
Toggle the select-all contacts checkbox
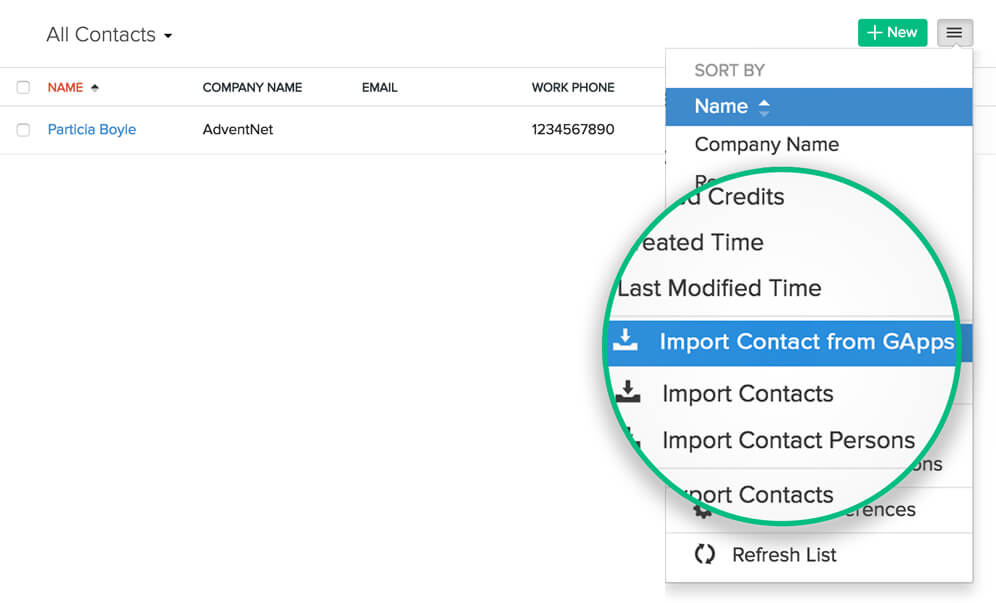pyautogui.click(x=23, y=88)
